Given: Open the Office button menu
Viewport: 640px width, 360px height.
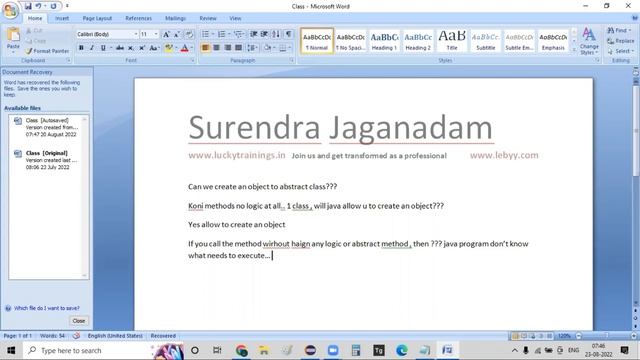Looking at the screenshot, I should pyautogui.click(x=11, y=10).
